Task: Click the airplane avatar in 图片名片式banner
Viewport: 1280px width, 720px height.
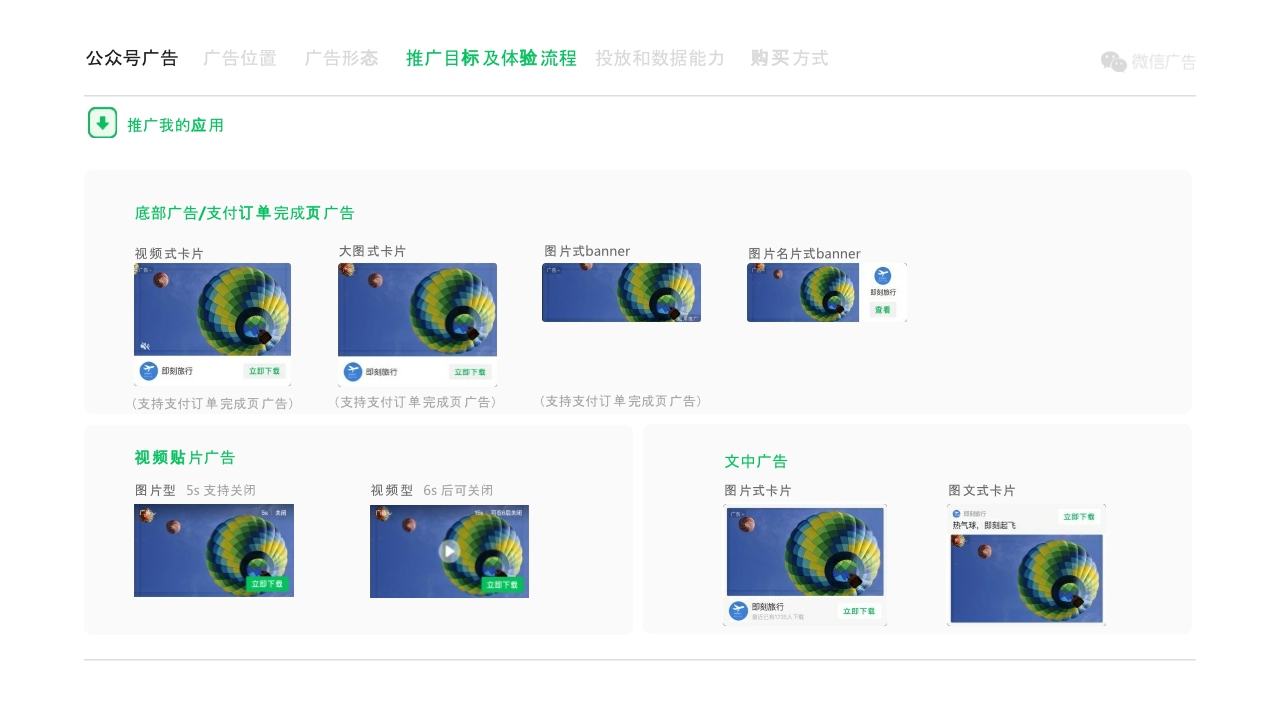Action: coord(882,276)
